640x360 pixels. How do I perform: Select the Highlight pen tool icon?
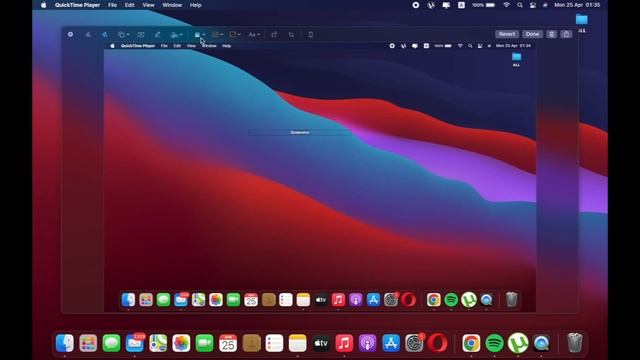click(x=157, y=35)
